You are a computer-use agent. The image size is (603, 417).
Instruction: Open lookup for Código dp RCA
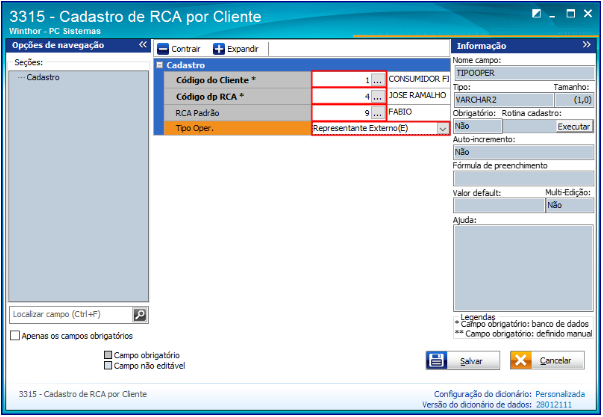click(x=378, y=97)
